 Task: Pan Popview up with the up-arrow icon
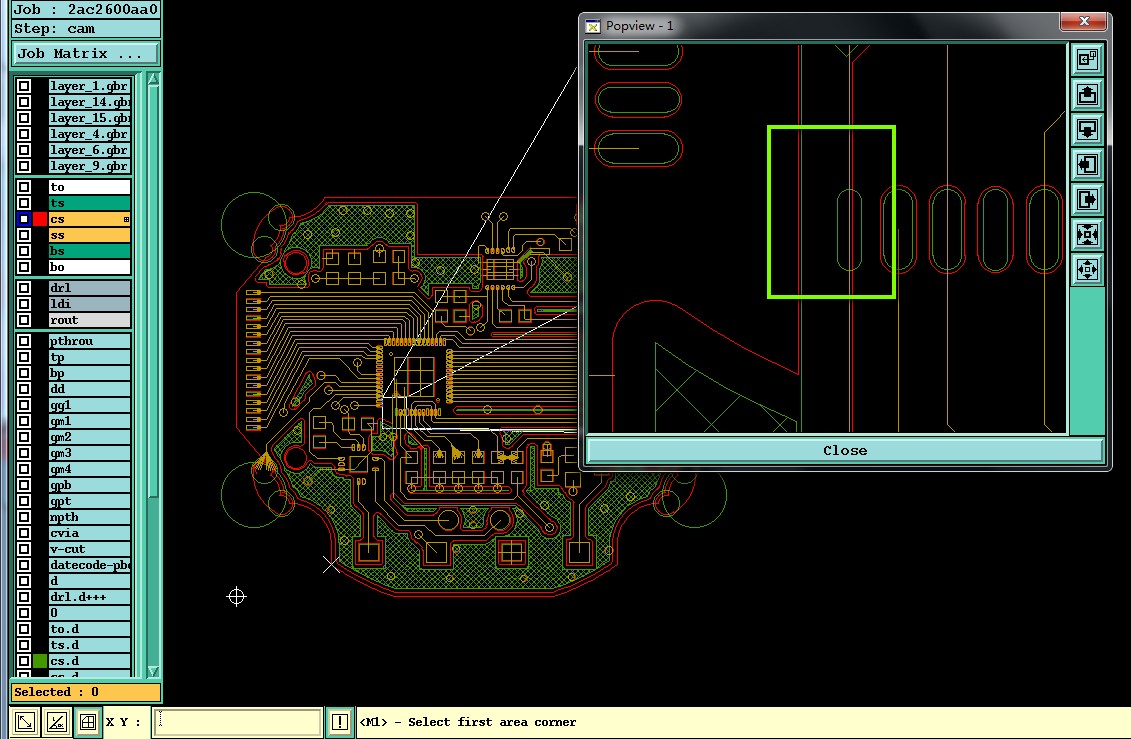[1087, 94]
